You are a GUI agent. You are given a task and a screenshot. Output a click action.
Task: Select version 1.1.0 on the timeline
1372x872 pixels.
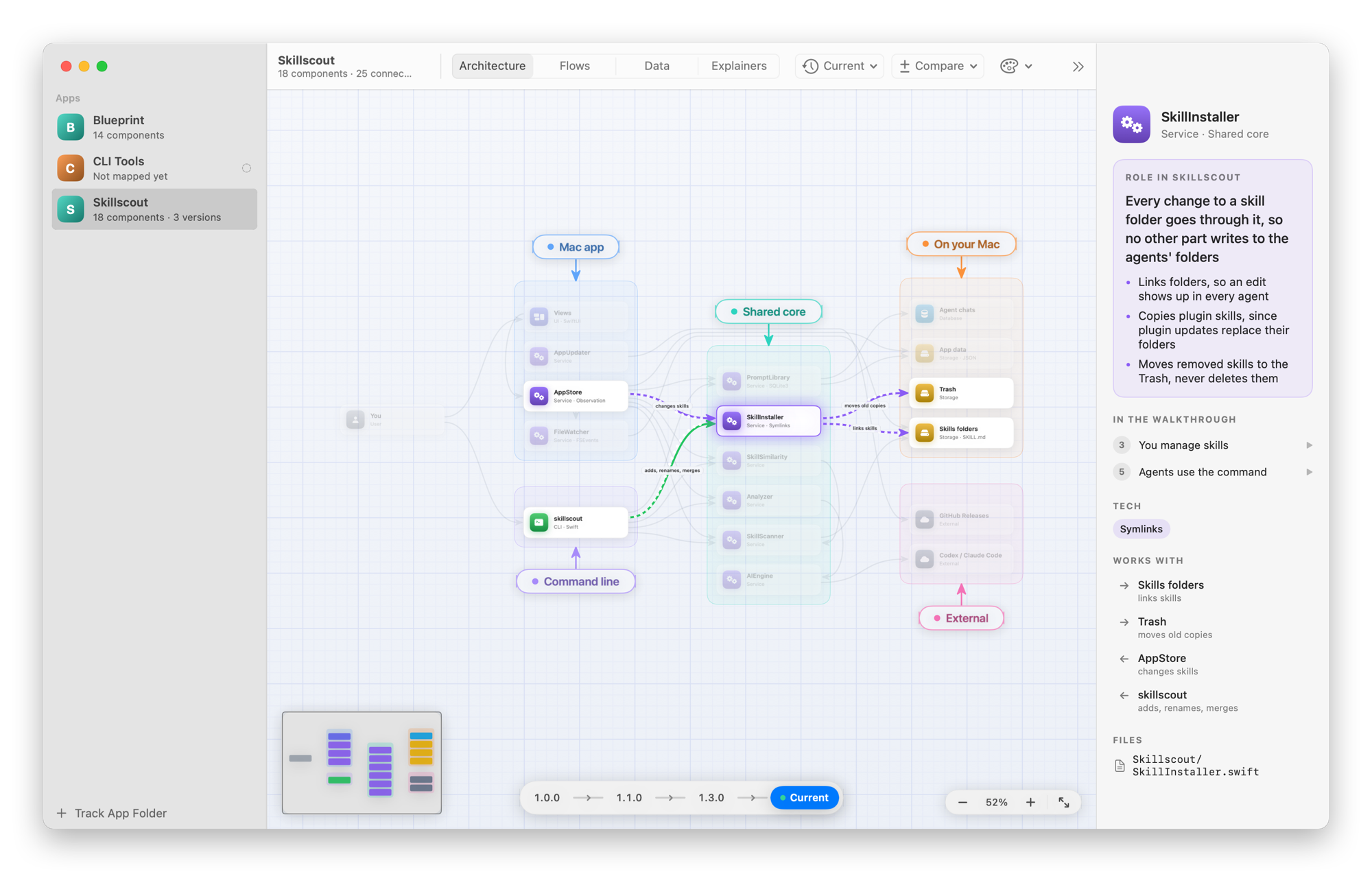pyautogui.click(x=629, y=798)
